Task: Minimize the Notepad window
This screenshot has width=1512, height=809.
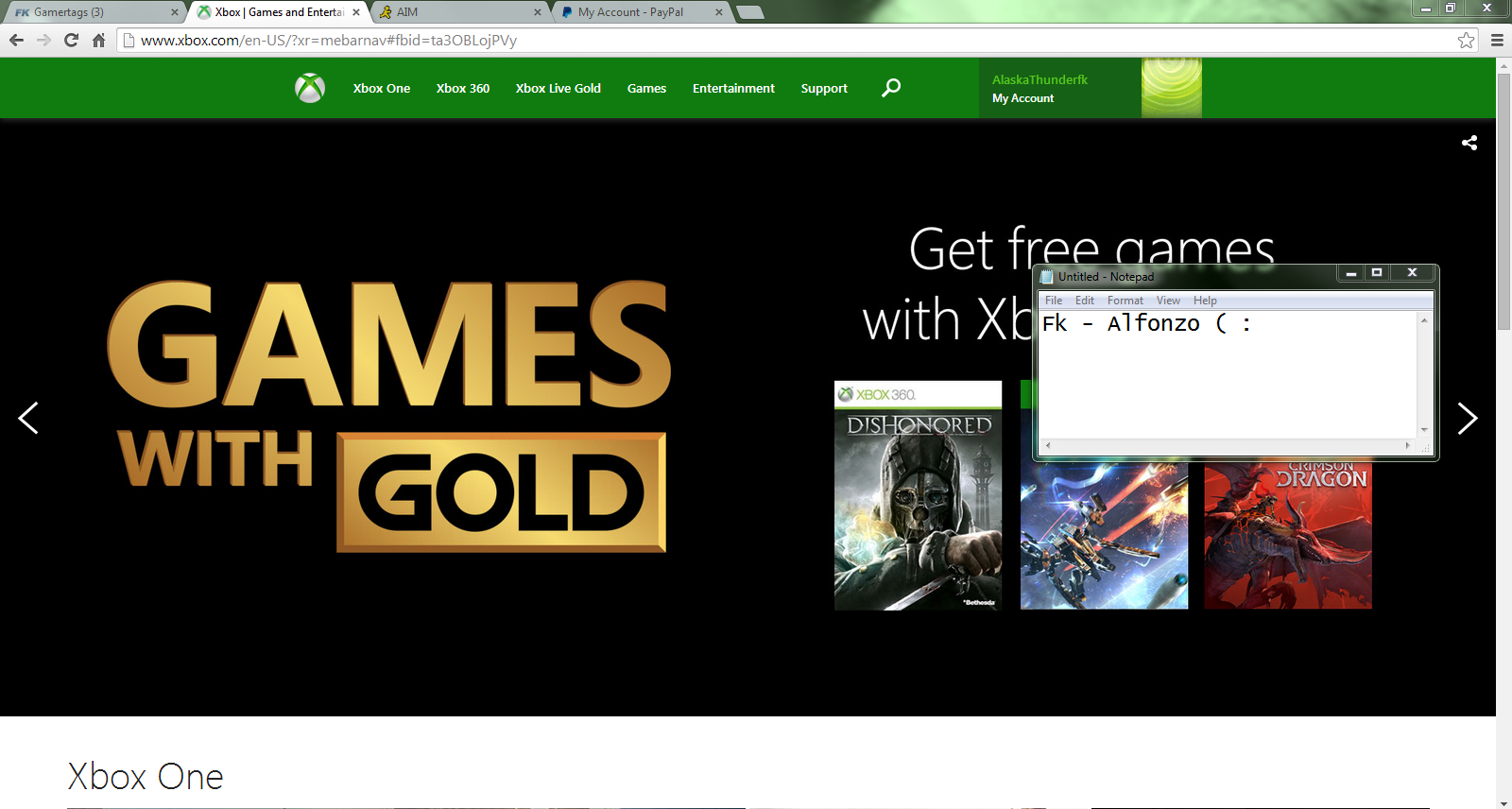Action: click(x=1351, y=273)
